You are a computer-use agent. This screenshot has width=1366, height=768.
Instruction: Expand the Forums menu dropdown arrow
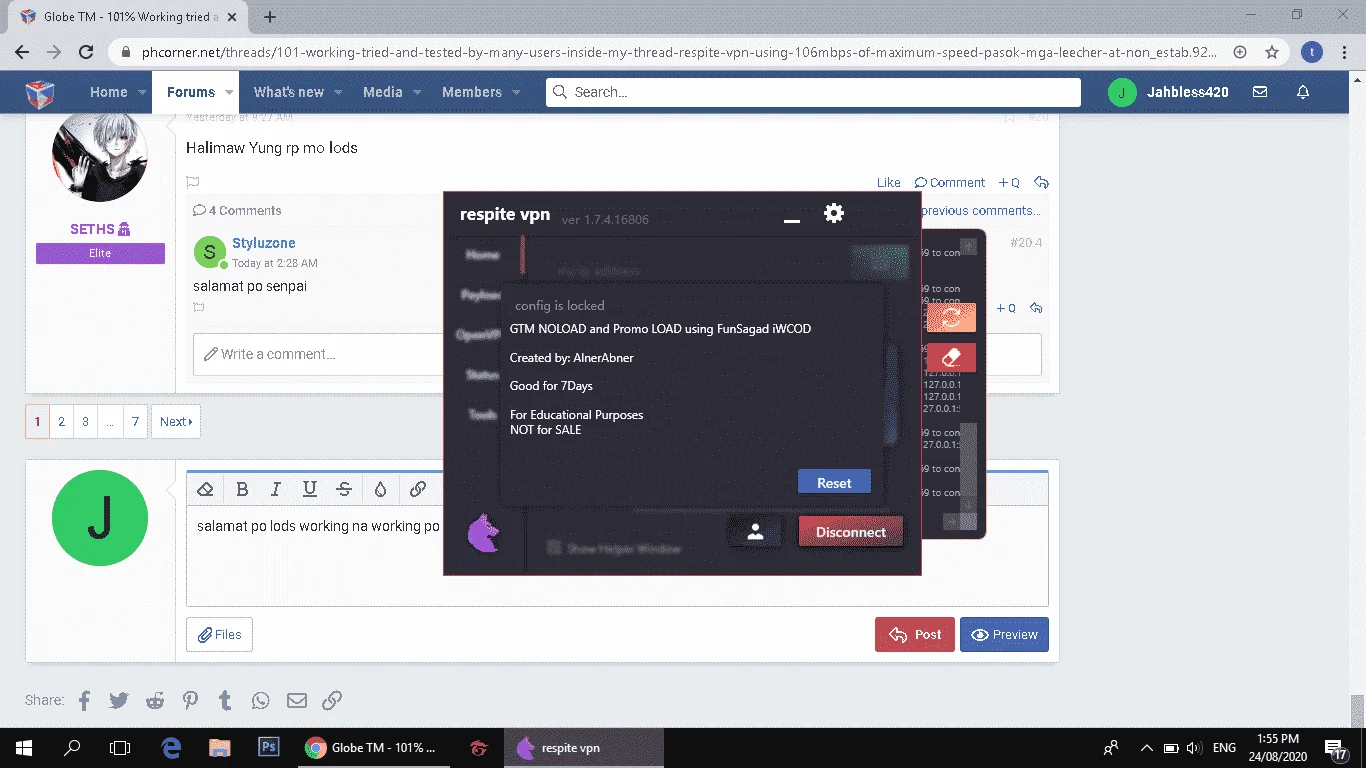(229, 92)
